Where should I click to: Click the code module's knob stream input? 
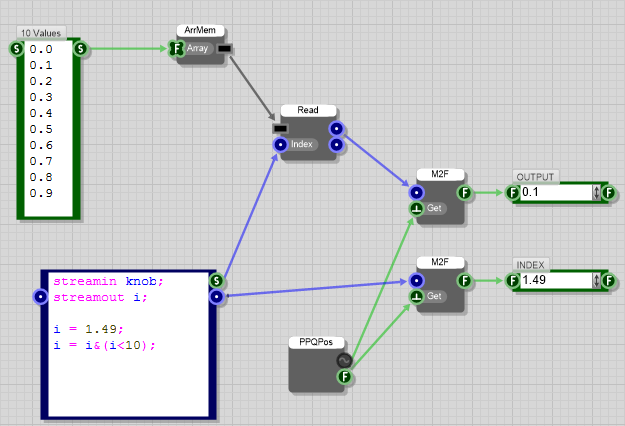click(x=40, y=297)
